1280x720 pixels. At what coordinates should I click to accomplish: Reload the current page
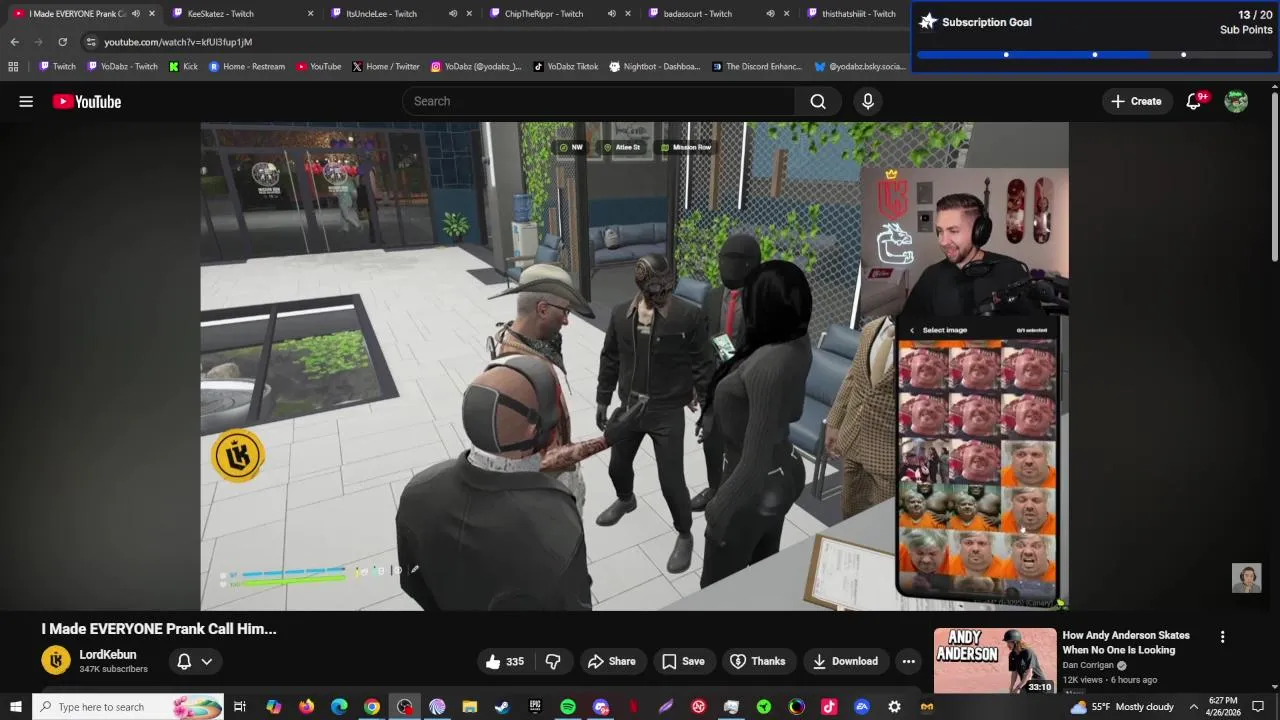pyautogui.click(x=62, y=42)
